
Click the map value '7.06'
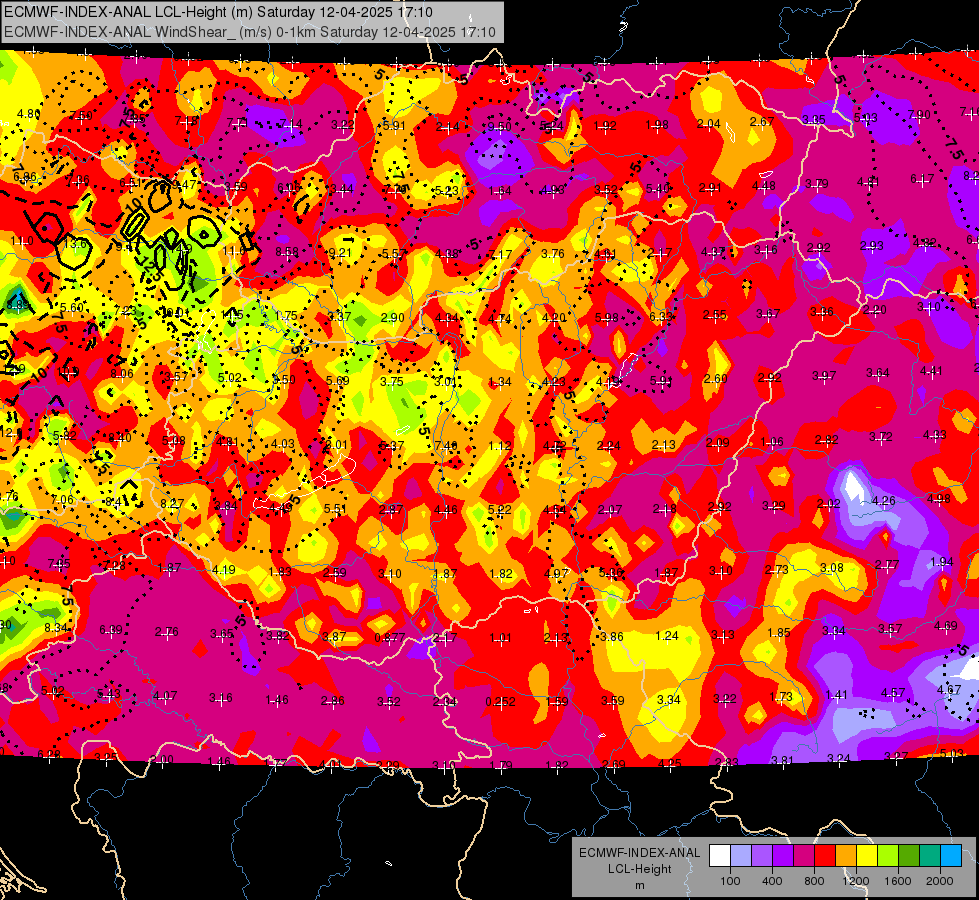pyautogui.click(x=62, y=500)
